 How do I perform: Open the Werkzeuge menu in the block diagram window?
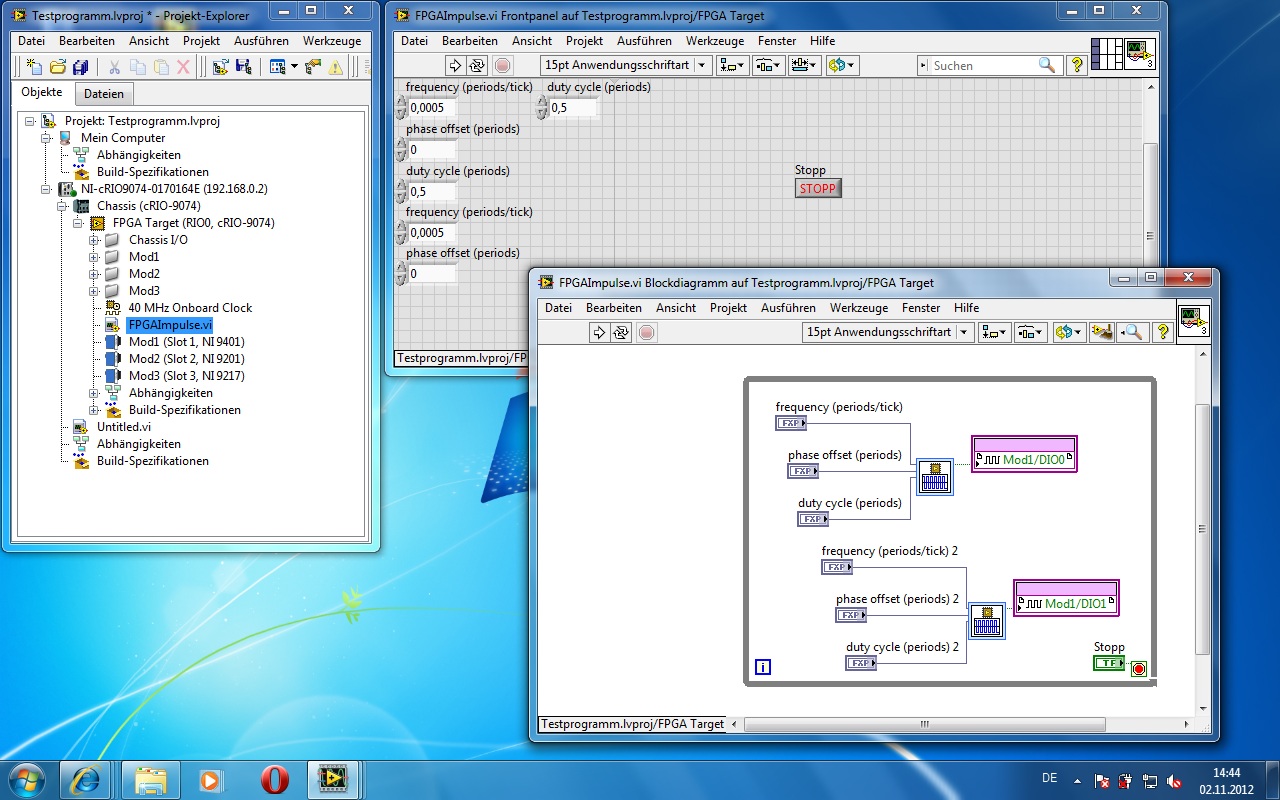pyautogui.click(x=858, y=308)
